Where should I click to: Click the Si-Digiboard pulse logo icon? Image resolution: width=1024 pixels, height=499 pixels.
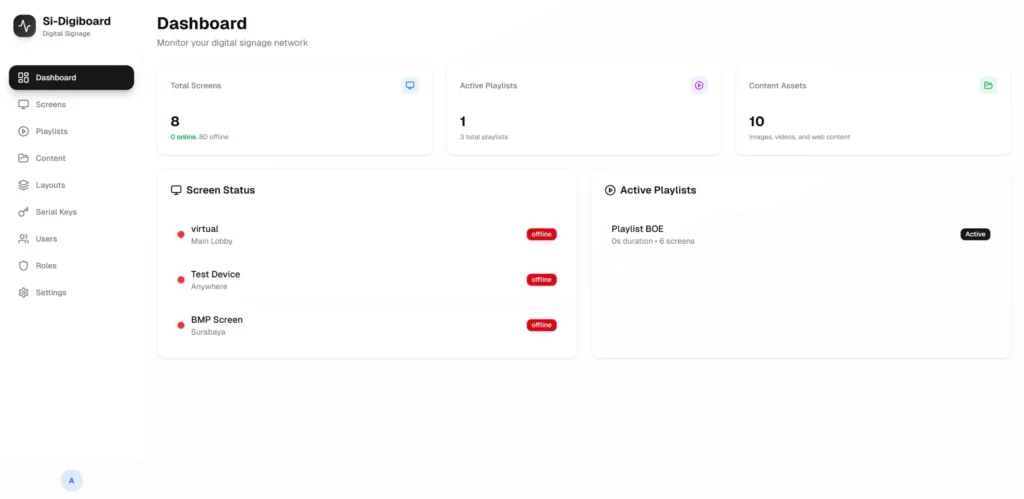[24, 26]
